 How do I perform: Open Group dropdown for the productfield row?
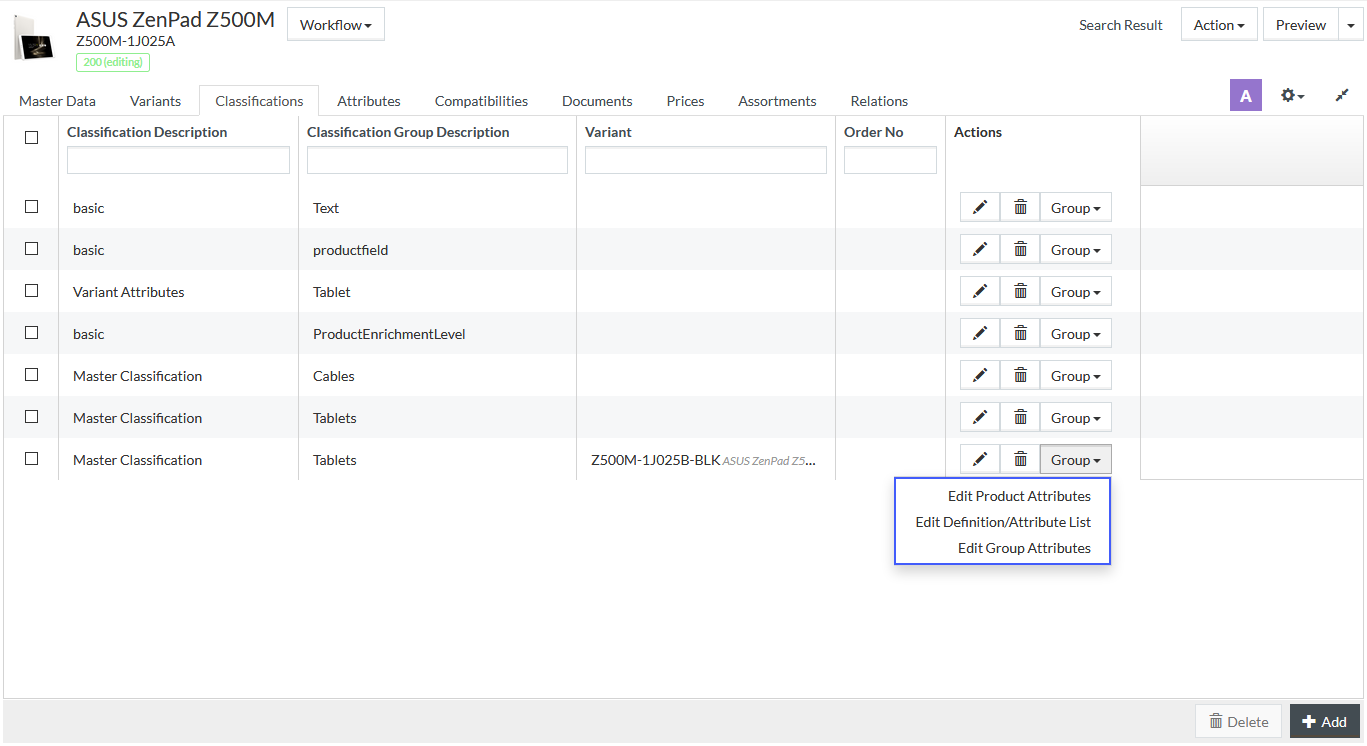[1076, 250]
